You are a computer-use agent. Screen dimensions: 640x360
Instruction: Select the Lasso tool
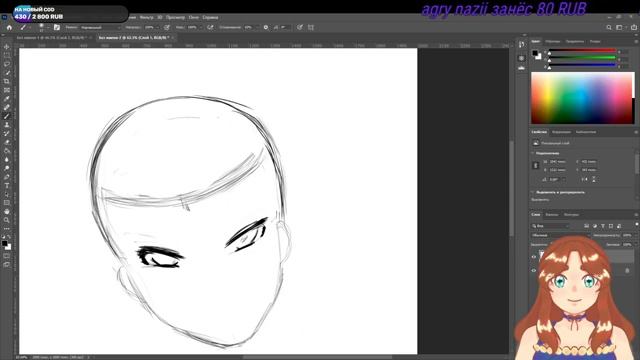[x=7, y=64]
